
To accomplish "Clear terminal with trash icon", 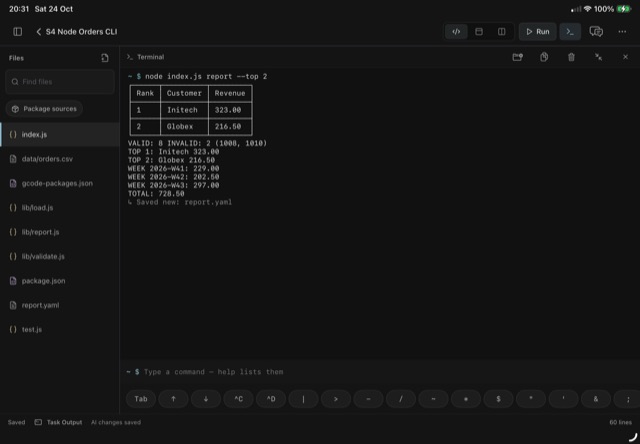I will point(571,57).
